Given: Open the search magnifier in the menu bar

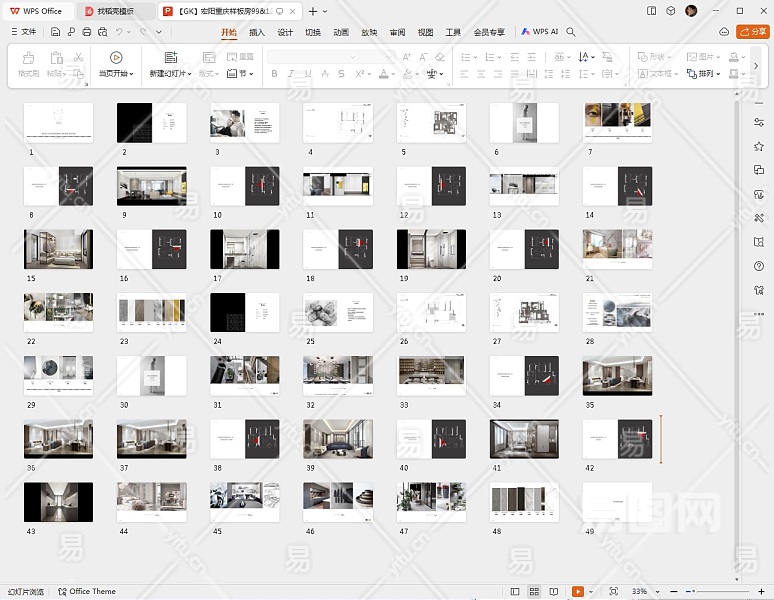Looking at the screenshot, I should point(571,32).
